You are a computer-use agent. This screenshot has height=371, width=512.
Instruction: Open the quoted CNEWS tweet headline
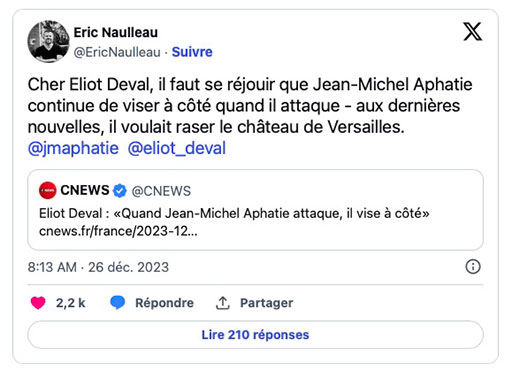click(234, 213)
